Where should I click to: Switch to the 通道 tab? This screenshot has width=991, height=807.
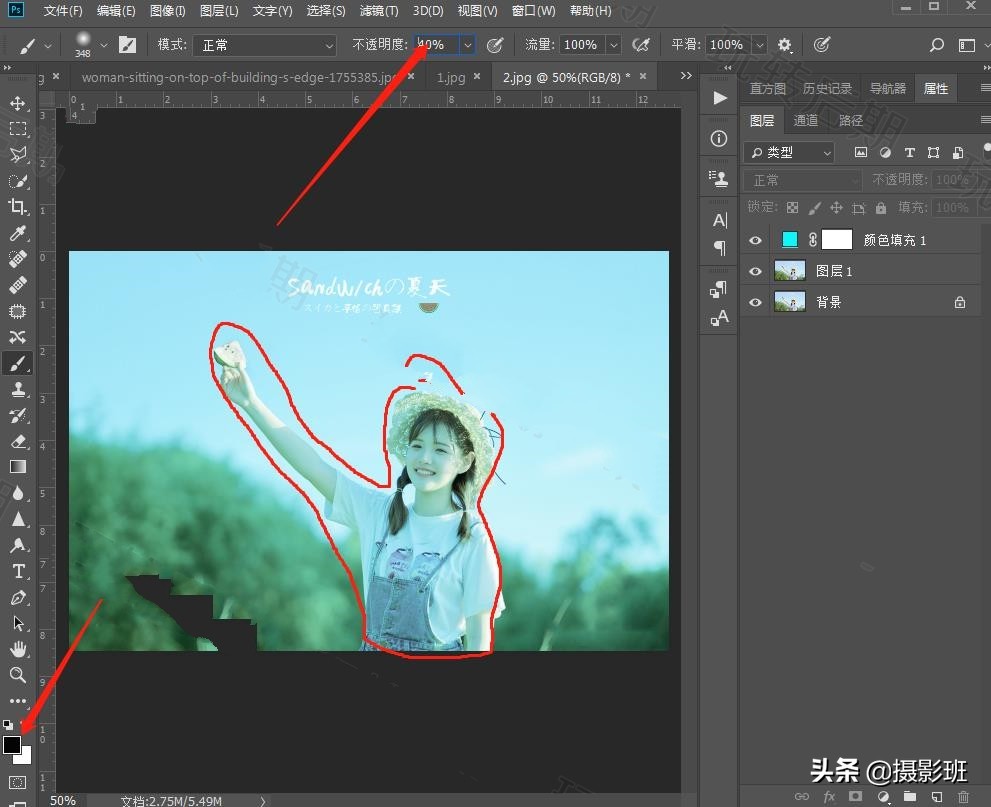click(806, 120)
